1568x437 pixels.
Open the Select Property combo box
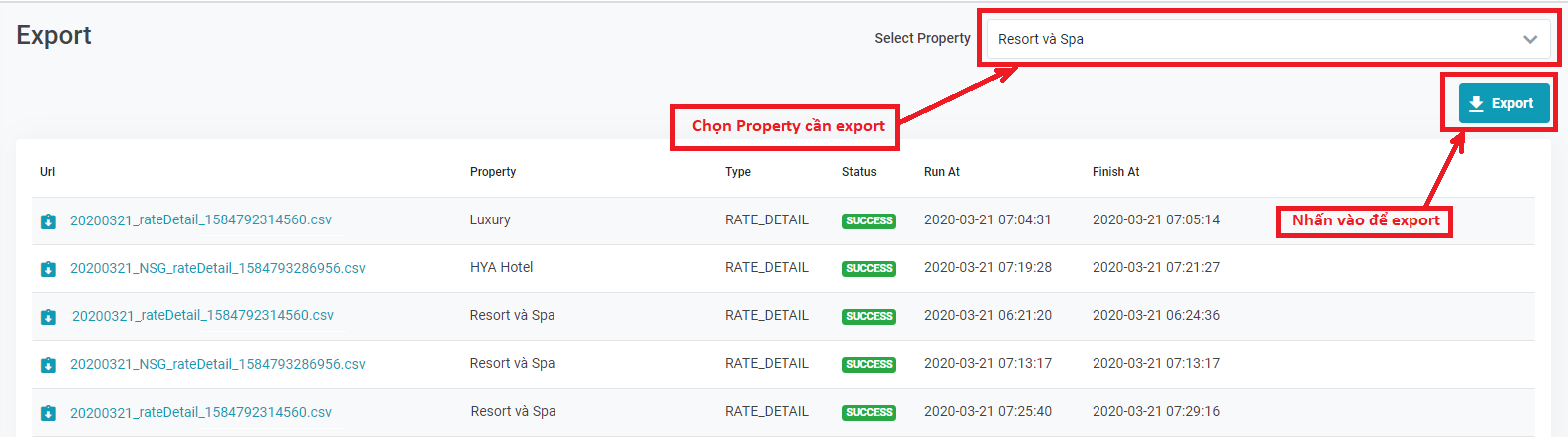(1256, 39)
